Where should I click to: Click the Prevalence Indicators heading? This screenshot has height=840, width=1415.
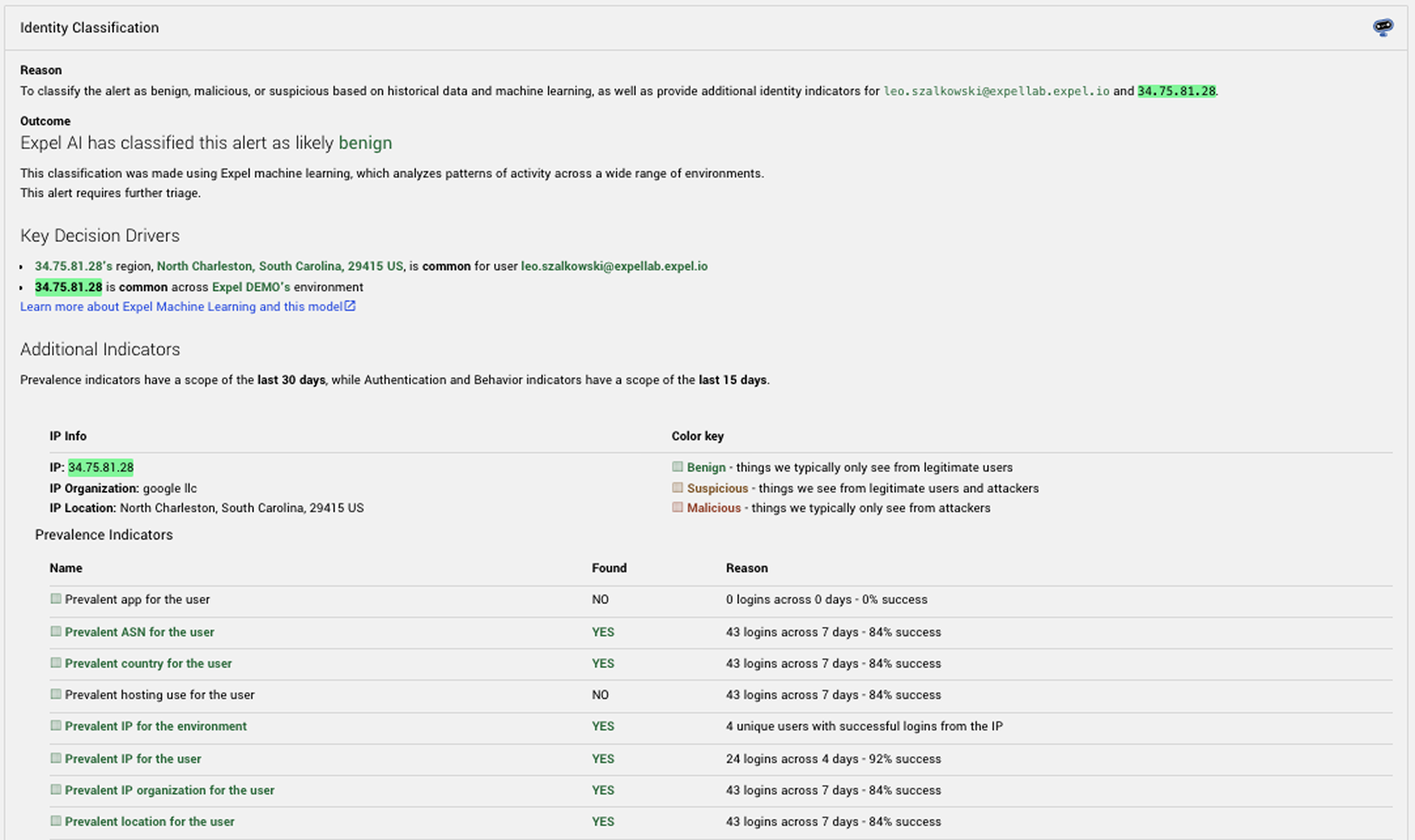[104, 535]
